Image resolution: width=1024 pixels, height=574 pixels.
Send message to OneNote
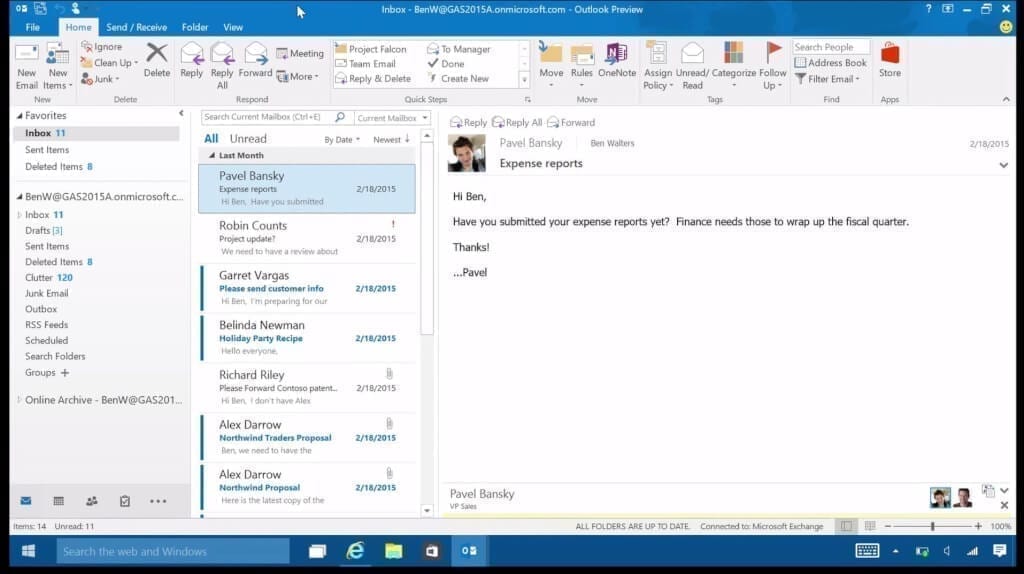click(x=616, y=60)
